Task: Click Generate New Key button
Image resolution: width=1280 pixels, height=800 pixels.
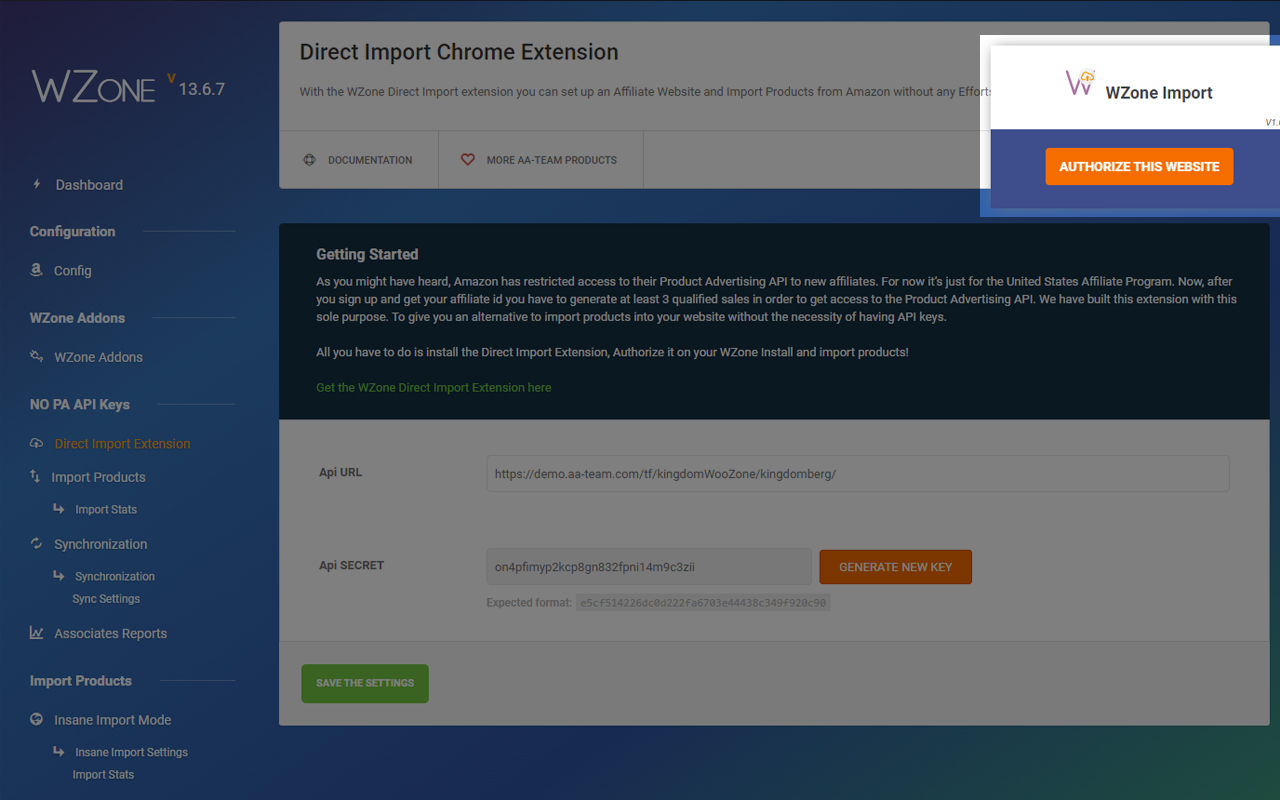Action: [x=895, y=567]
